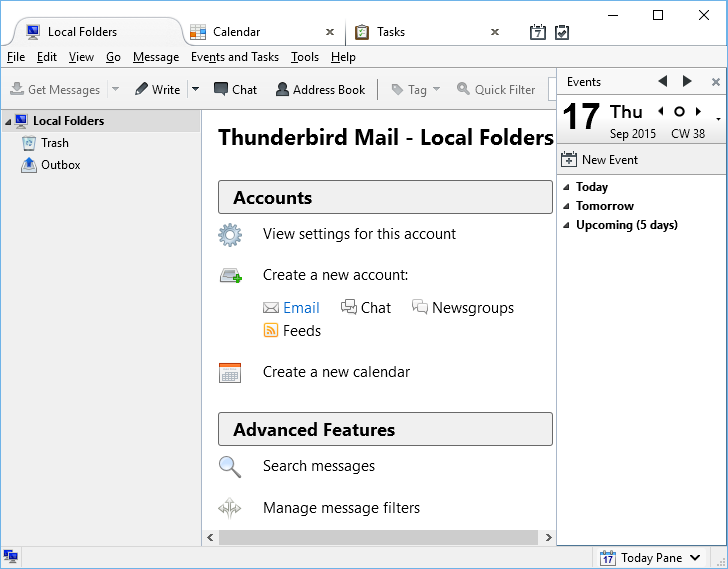Open the Help menu
Image resolution: width=728 pixels, height=569 pixels.
pos(343,57)
